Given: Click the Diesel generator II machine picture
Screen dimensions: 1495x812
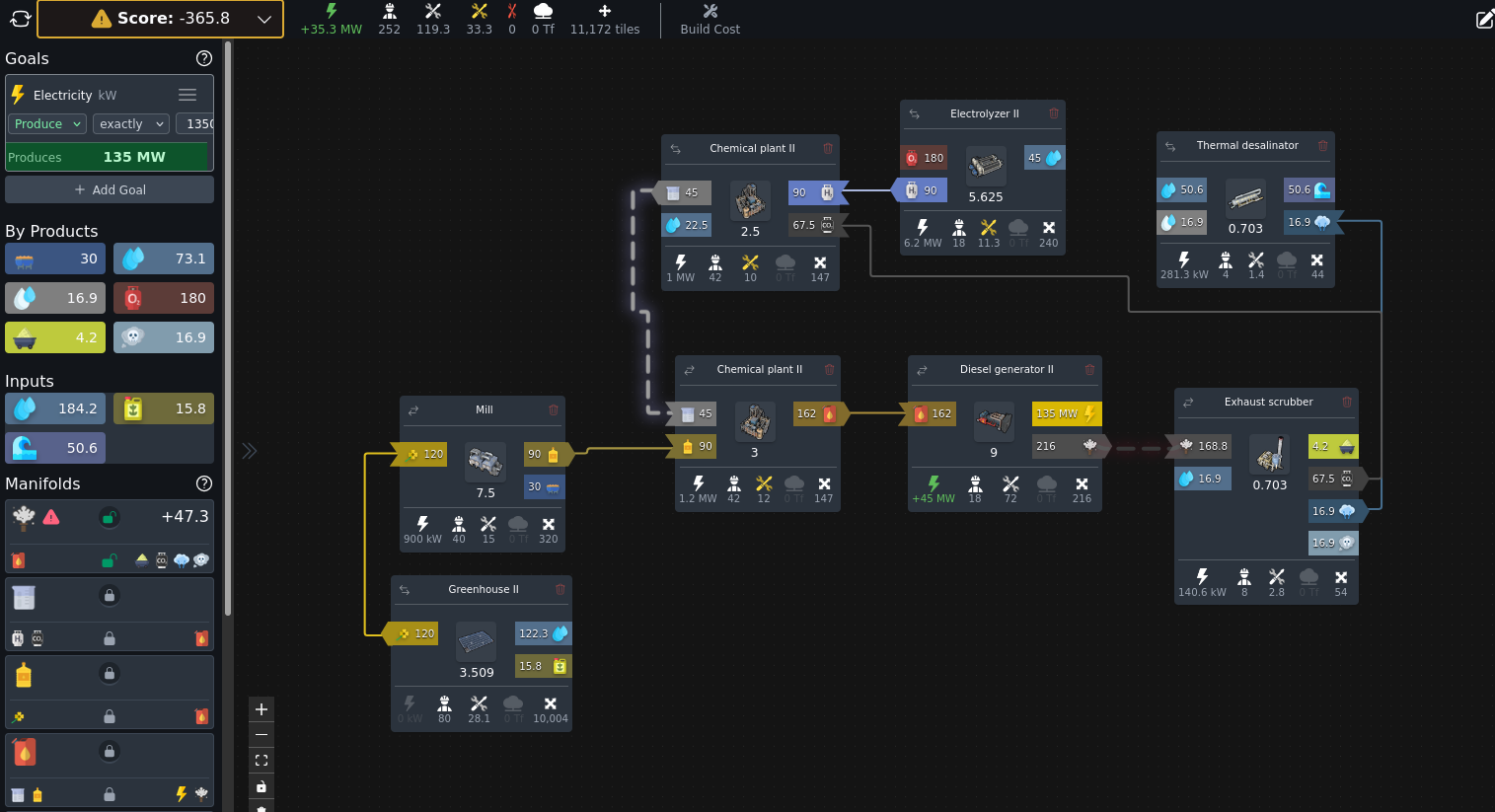Looking at the screenshot, I should tap(994, 421).
